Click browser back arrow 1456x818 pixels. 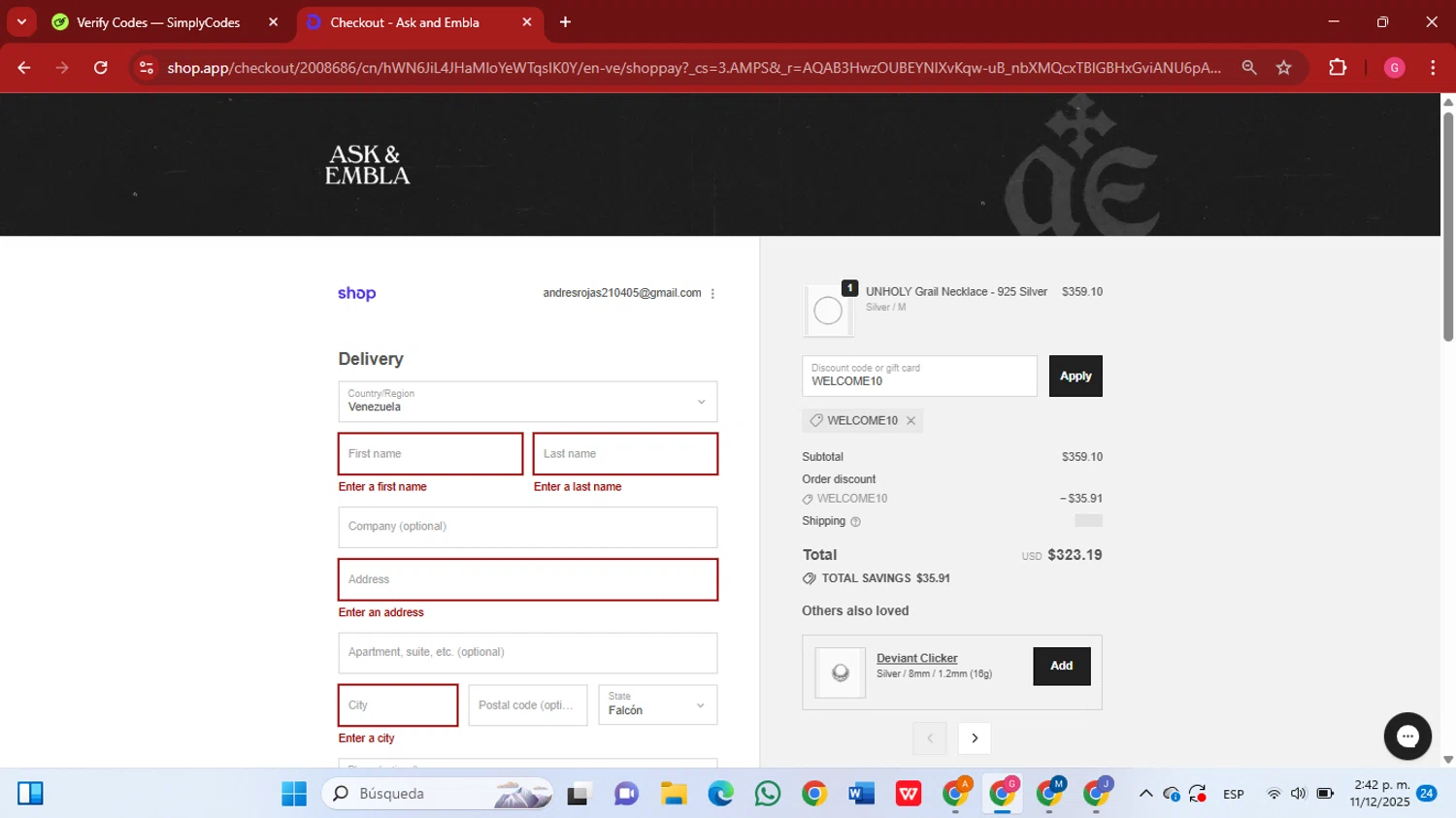click(x=24, y=68)
